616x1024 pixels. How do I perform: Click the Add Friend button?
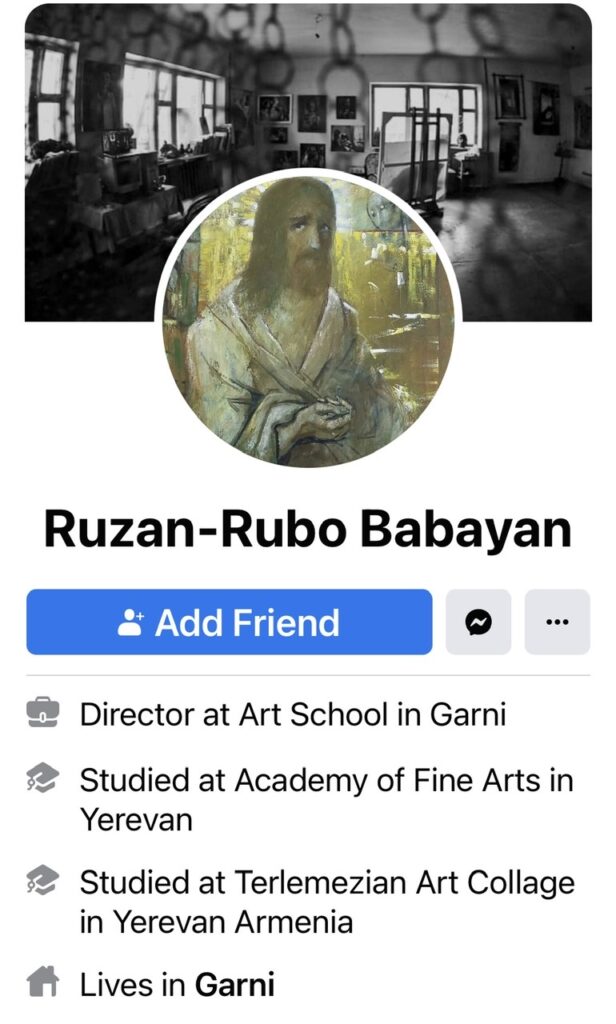(229, 622)
